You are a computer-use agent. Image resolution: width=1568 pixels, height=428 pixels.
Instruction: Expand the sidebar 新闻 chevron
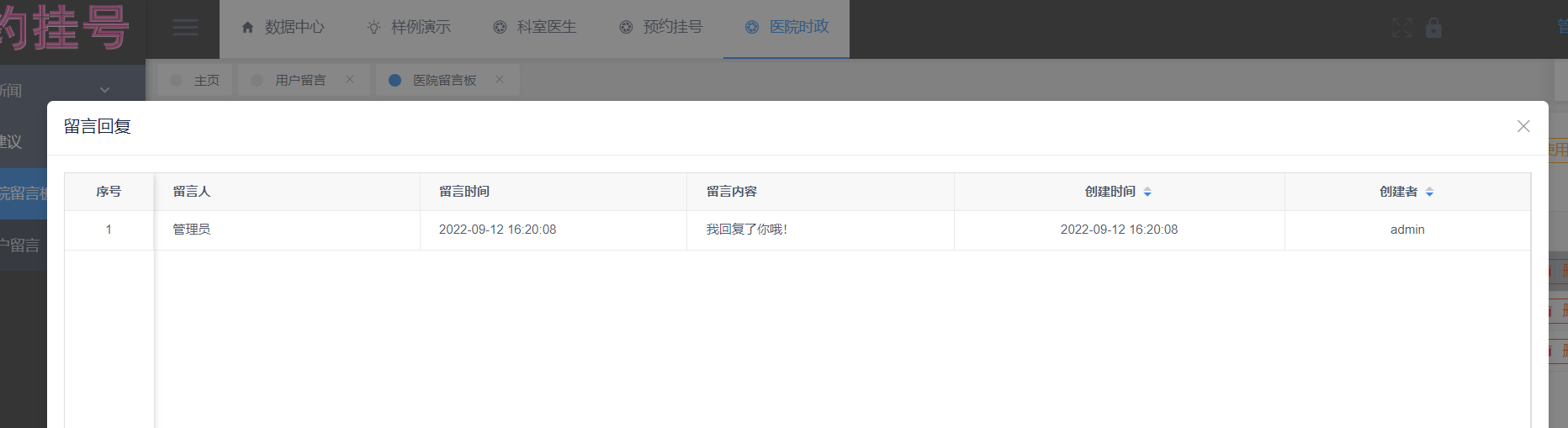pyautogui.click(x=104, y=90)
